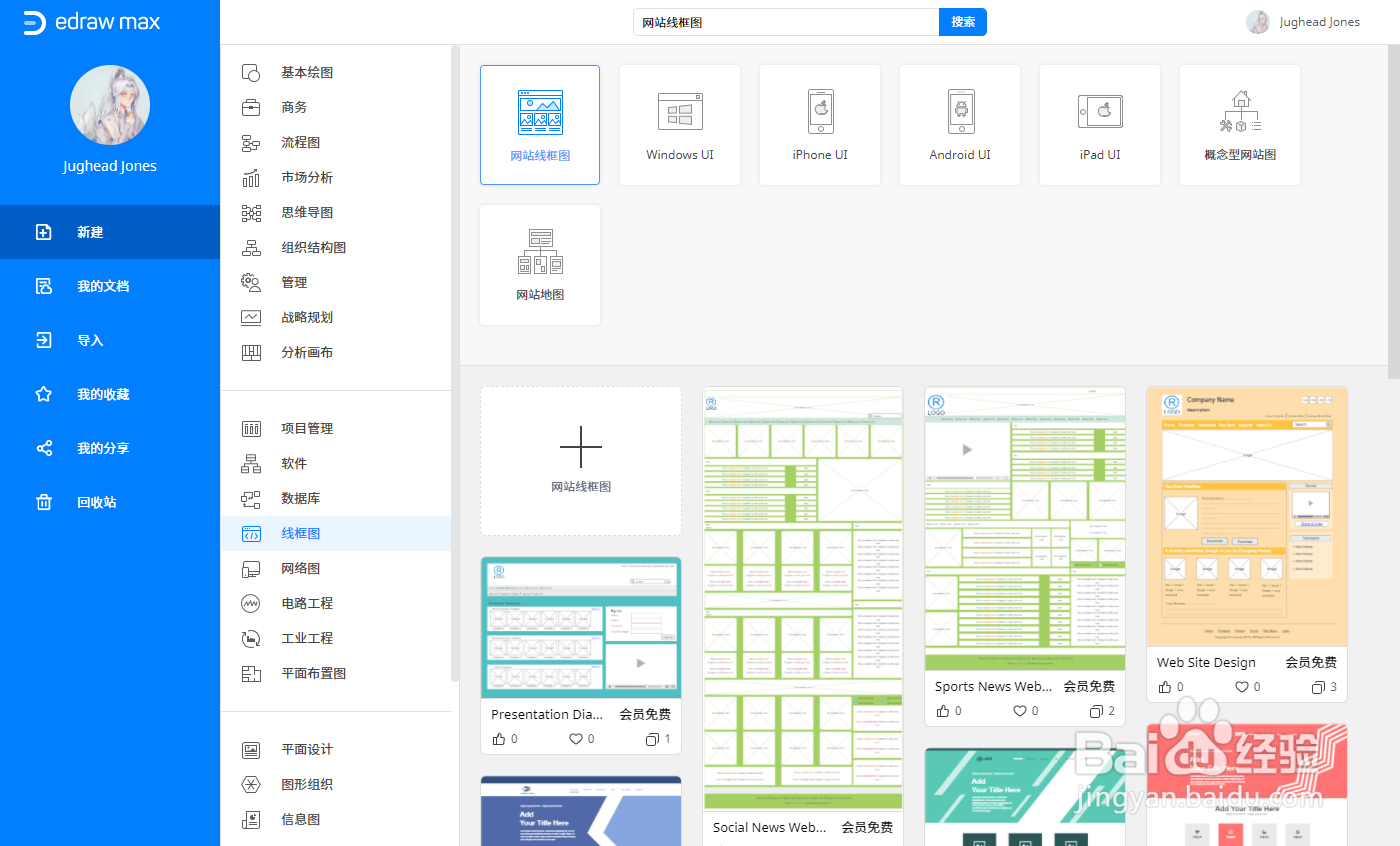Create a blank 网站线框图 document
The image size is (1400, 846).
tap(580, 461)
